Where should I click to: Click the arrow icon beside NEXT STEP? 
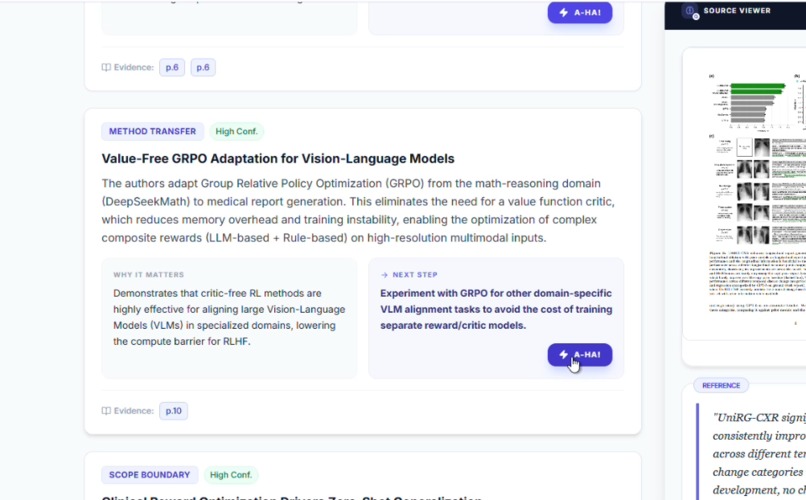[x=384, y=275]
